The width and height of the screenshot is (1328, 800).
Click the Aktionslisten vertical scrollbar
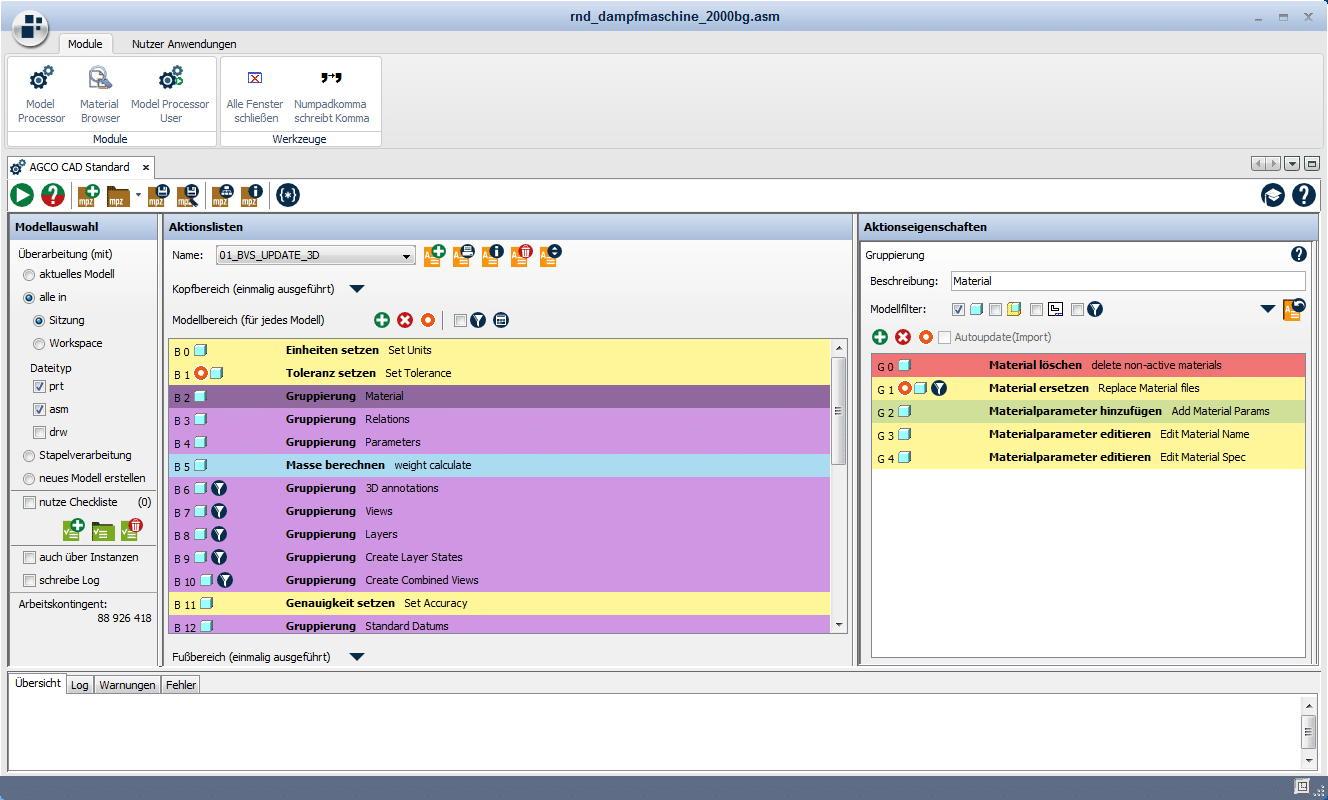(839, 486)
